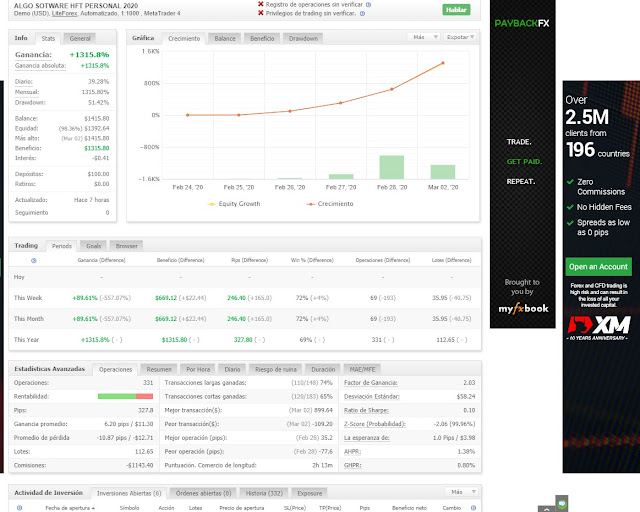Click 'Open an Account' in XM ad
This screenshot has height=512, width=640.
[598, 267]
